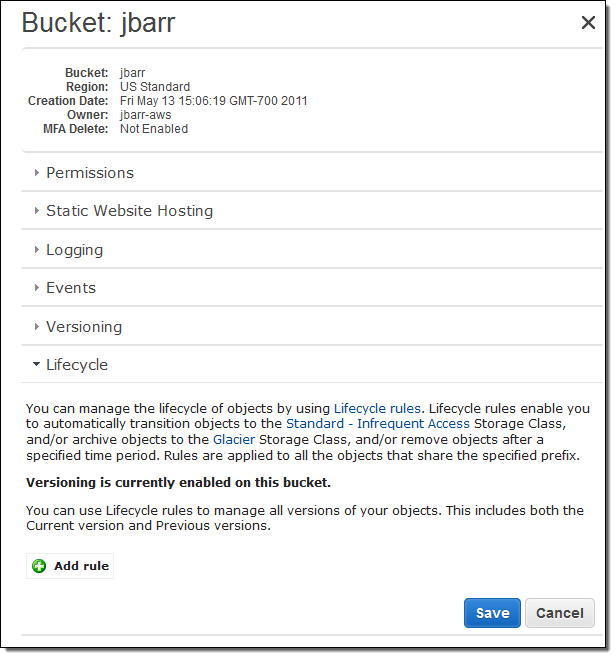Open the Logging section title
The width and height of the screenshot is (616, 658).
pyautogui.click(x=74, y=250)
